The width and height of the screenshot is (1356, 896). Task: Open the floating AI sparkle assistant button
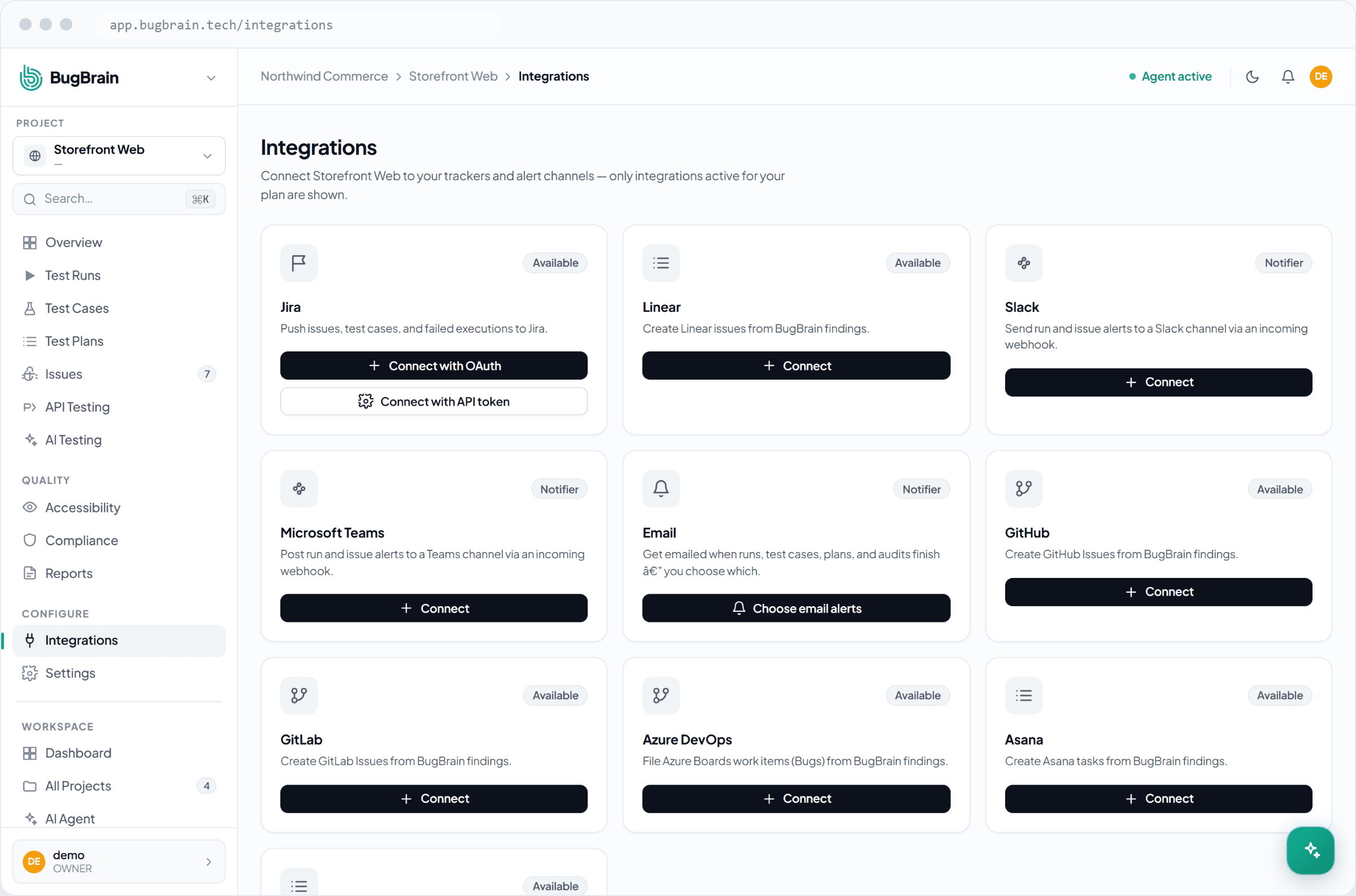[1310, 850]
